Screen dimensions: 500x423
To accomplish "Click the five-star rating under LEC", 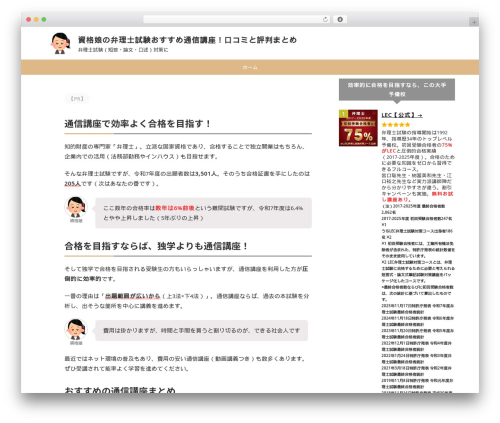I will point(396,125).
